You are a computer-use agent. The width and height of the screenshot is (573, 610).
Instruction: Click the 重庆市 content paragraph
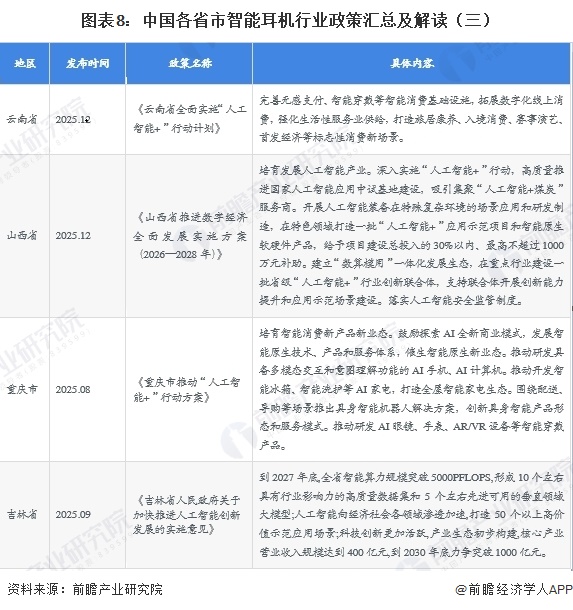click(x=412, y=389)
